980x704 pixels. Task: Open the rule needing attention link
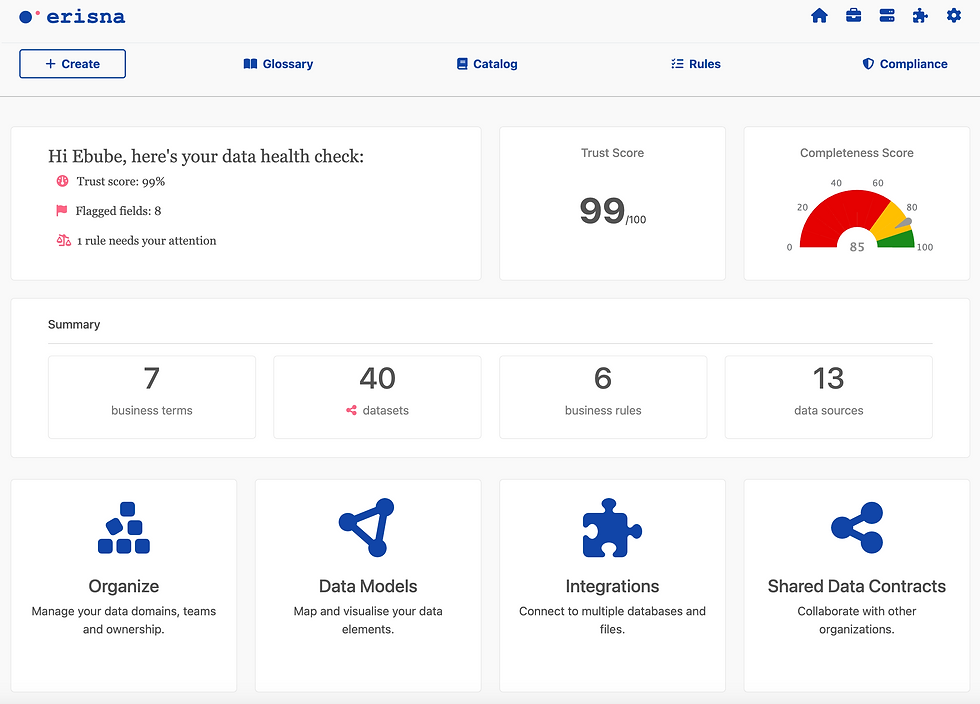pyautogui.click(x=146, y=241)
